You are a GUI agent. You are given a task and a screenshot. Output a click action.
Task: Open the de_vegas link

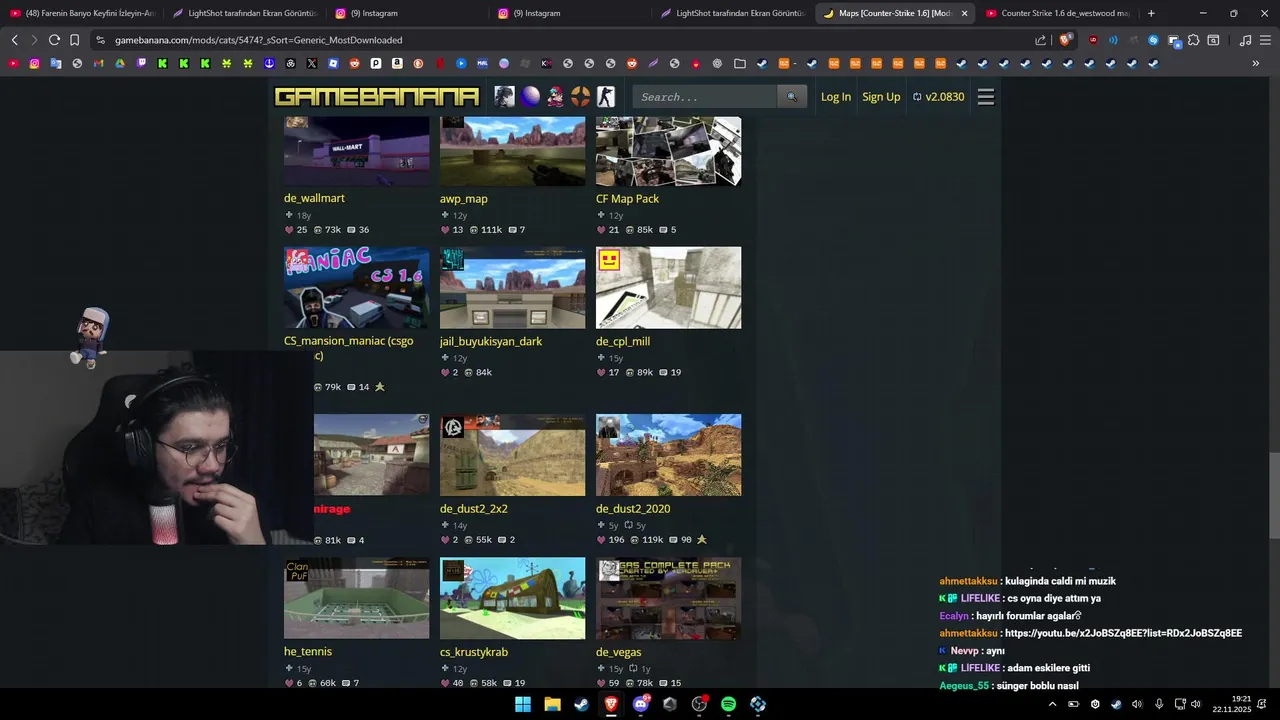pyautogui.click(x=619, y=652)
